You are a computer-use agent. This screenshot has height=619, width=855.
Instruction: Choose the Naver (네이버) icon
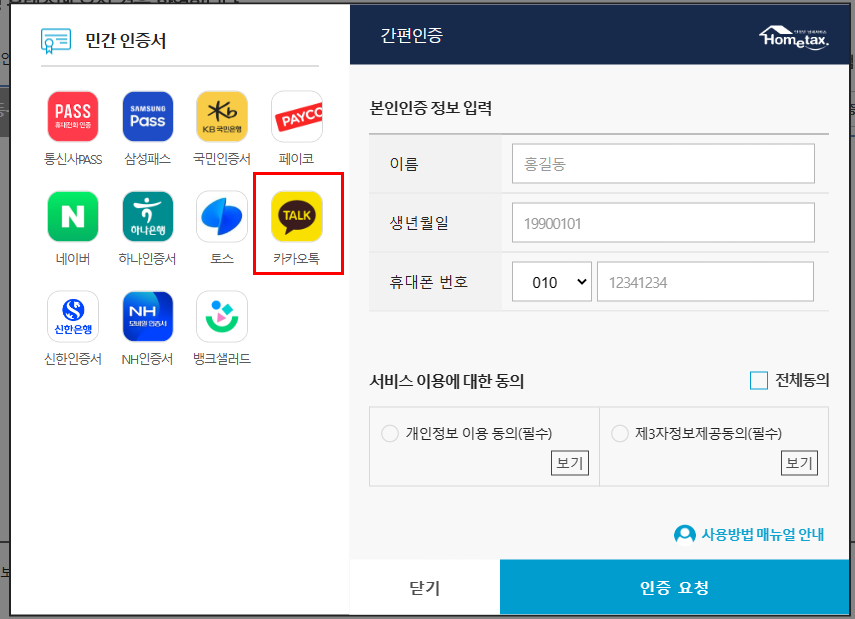[73, 217]
